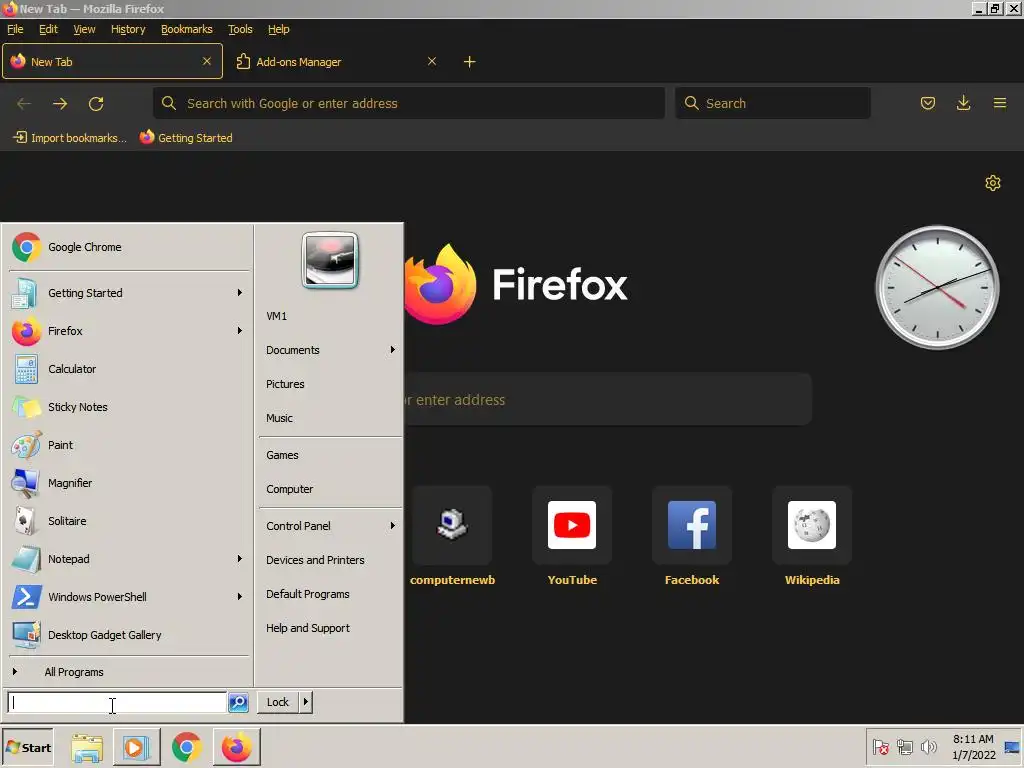Viewport: 1024px width, 768px height.
Task: Go forward using the forward arrow
Action: [x=60, y=103]
